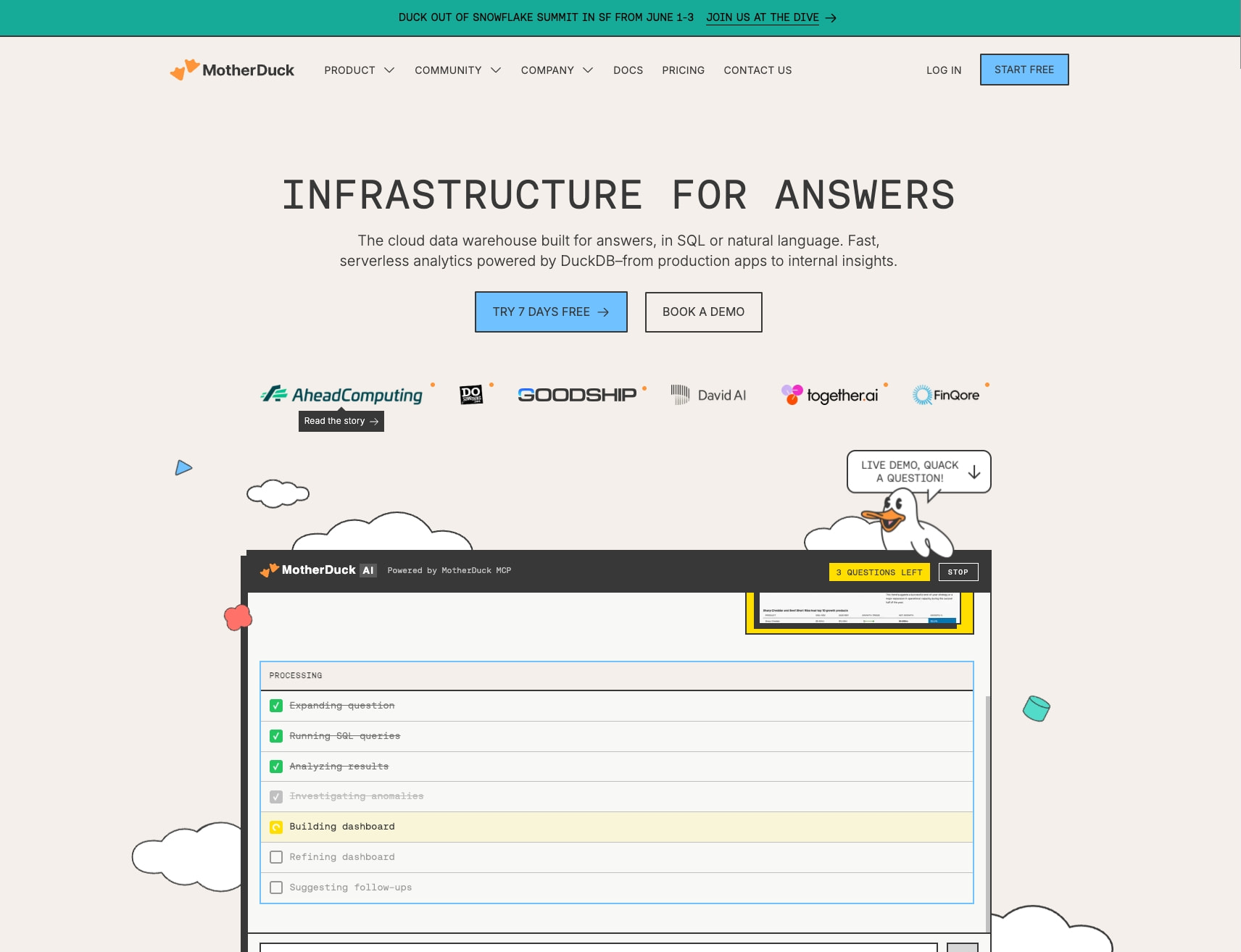Click the FinQore logo
This screenshot has height=952, width=1241.
coord(946,395)
